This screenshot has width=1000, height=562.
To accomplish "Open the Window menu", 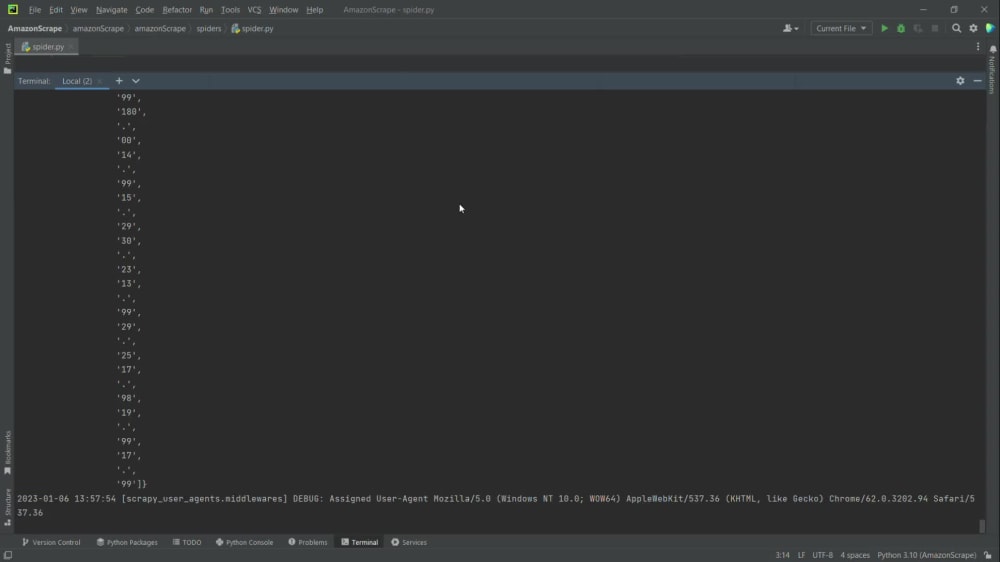I will coord(283,10).
